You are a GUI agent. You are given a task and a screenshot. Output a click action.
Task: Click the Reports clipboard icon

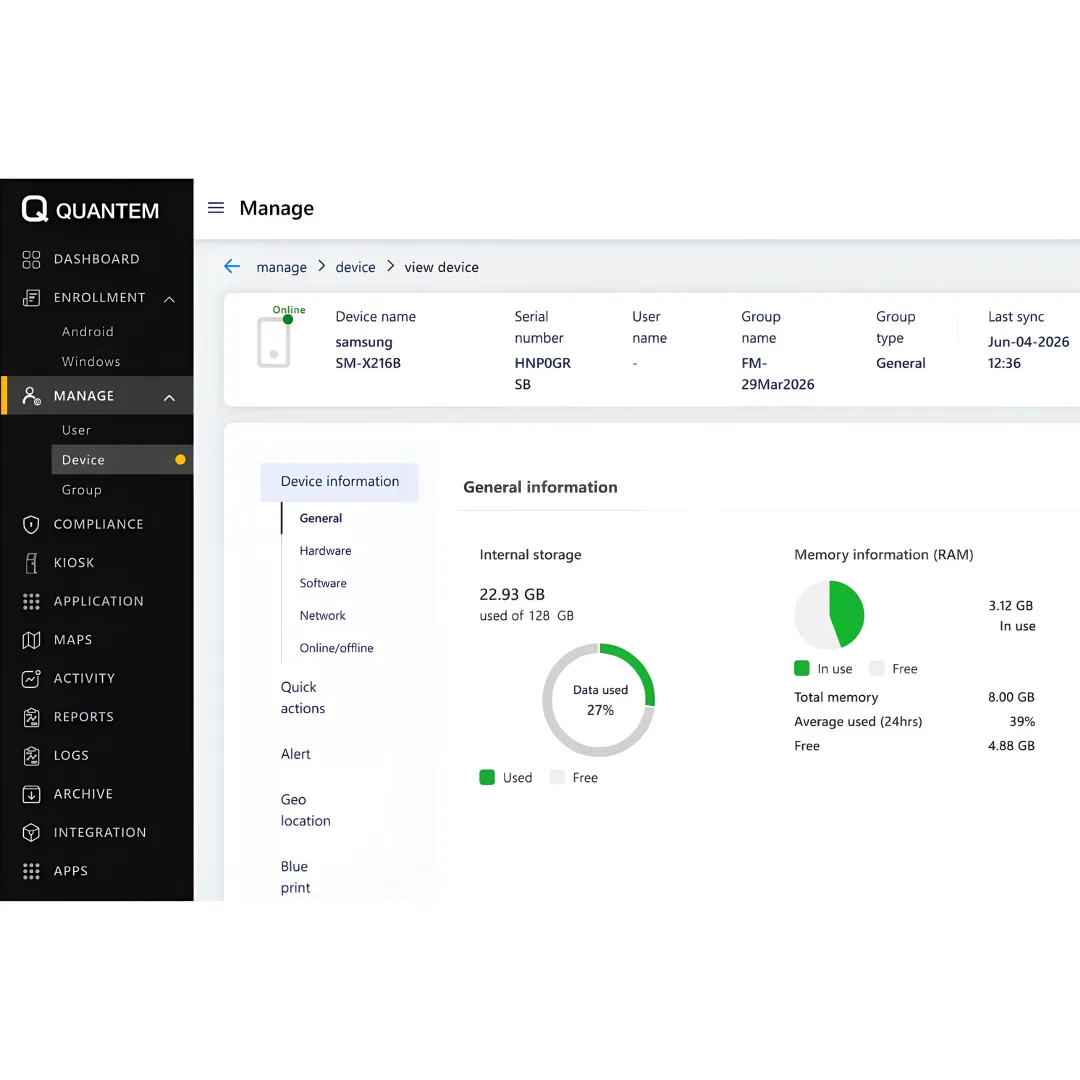[31, 717]
